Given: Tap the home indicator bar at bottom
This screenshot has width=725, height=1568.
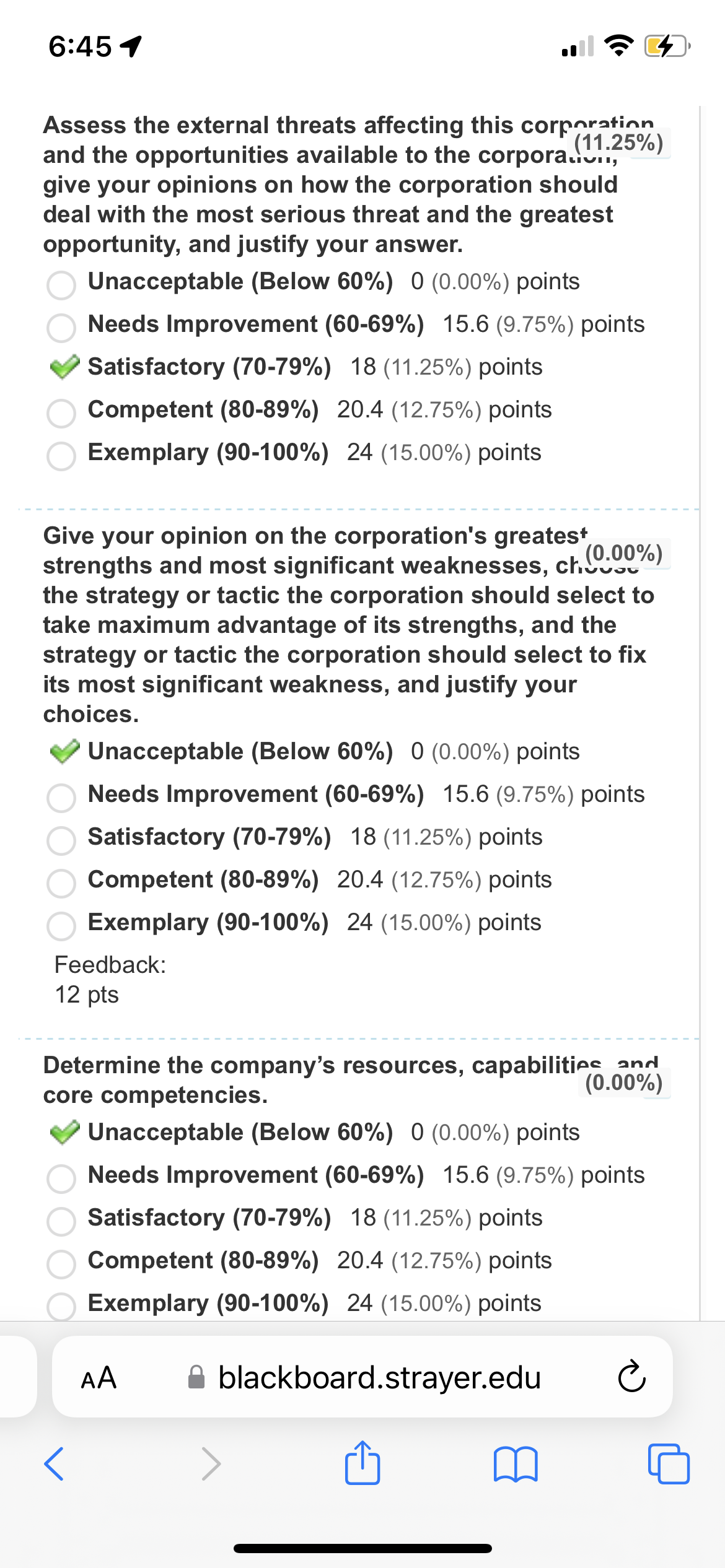Looking at the screenshot, I should (x=362, y=1548).
